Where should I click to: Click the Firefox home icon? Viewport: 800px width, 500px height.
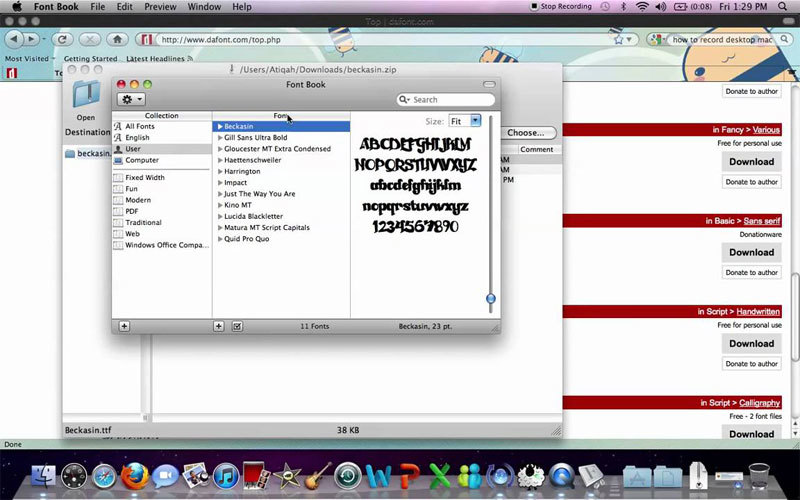pos(118,39)
